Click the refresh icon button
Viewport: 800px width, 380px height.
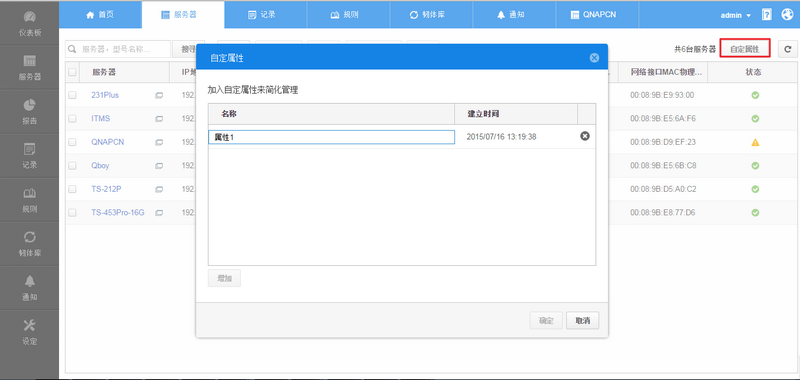(788, 49)
